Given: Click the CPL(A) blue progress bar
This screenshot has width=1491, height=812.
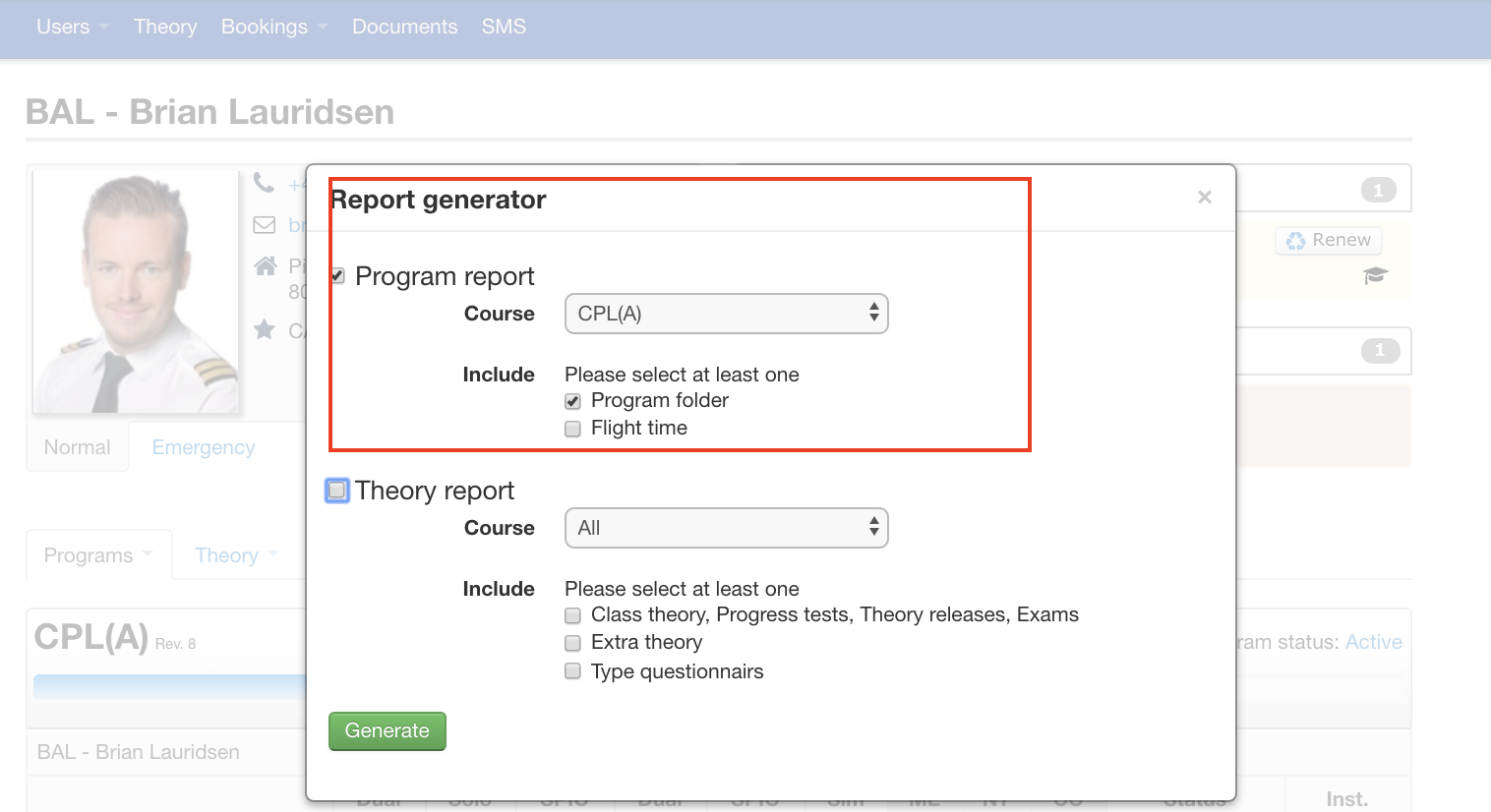Looking at the screenshot, I should 169,686.
